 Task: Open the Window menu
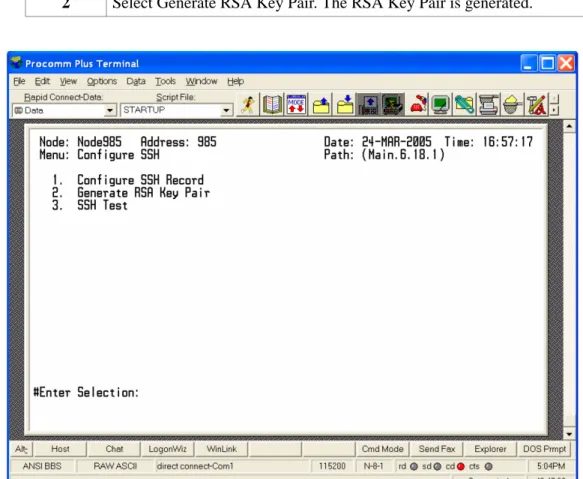(x=202, y=81)
